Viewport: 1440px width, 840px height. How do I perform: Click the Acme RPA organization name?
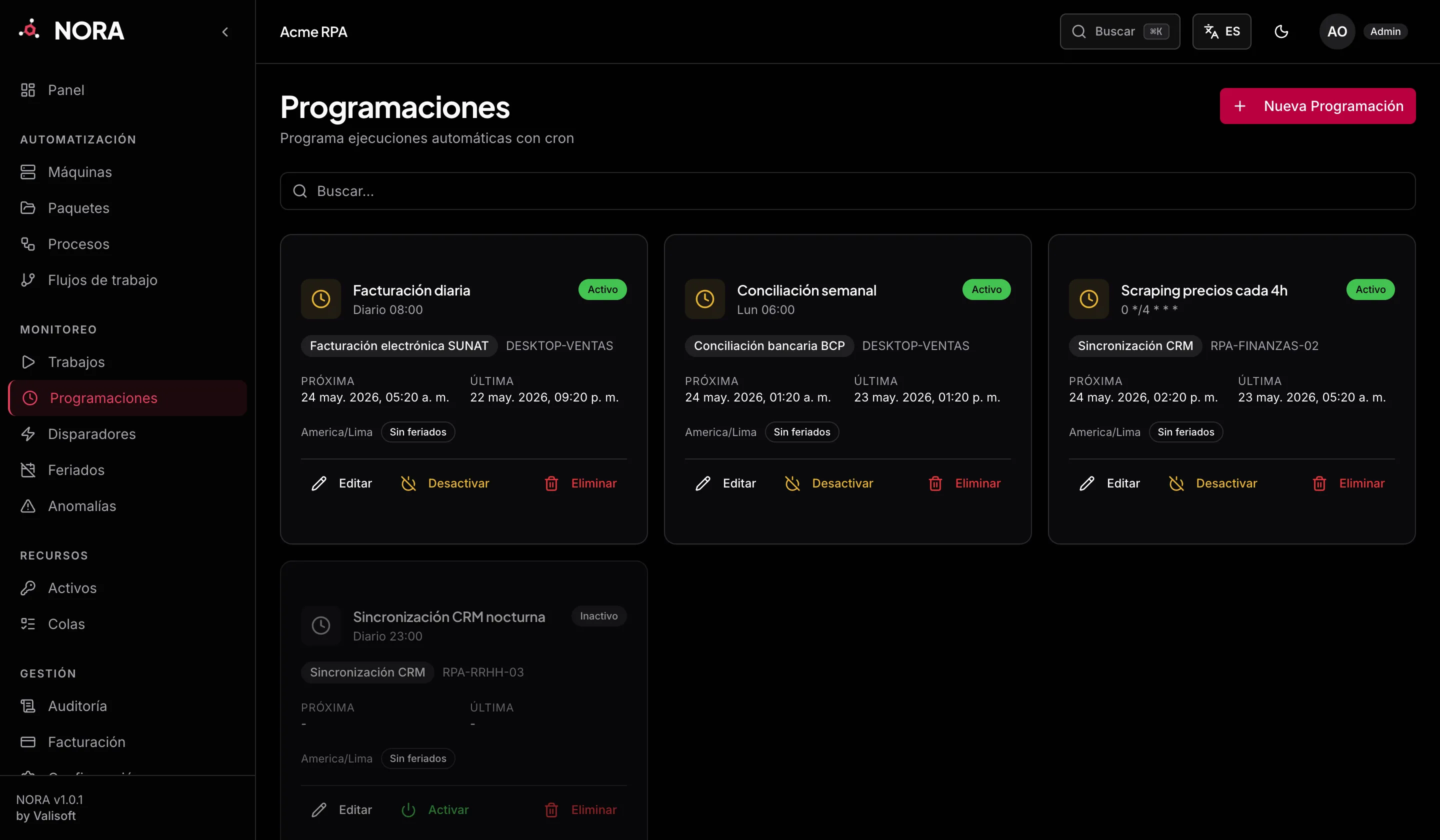point(313,32)
